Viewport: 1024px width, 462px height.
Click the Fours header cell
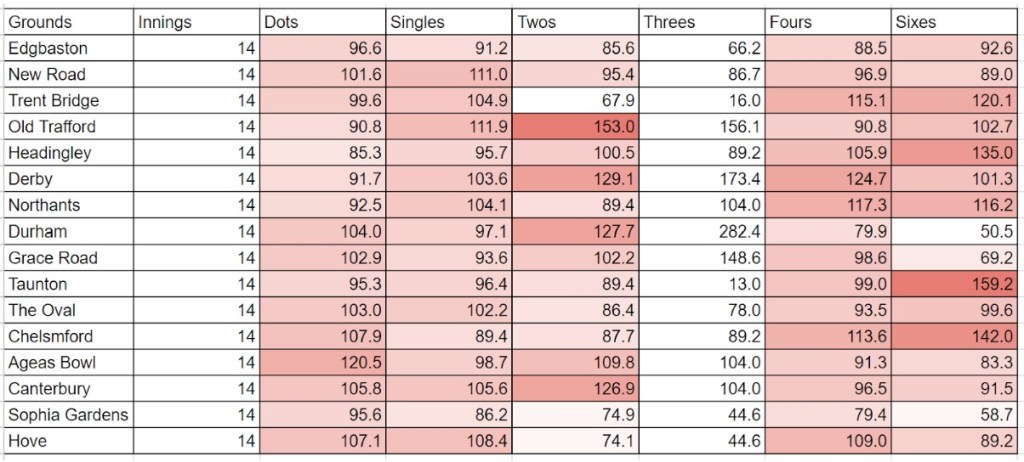tap(827, 21)
